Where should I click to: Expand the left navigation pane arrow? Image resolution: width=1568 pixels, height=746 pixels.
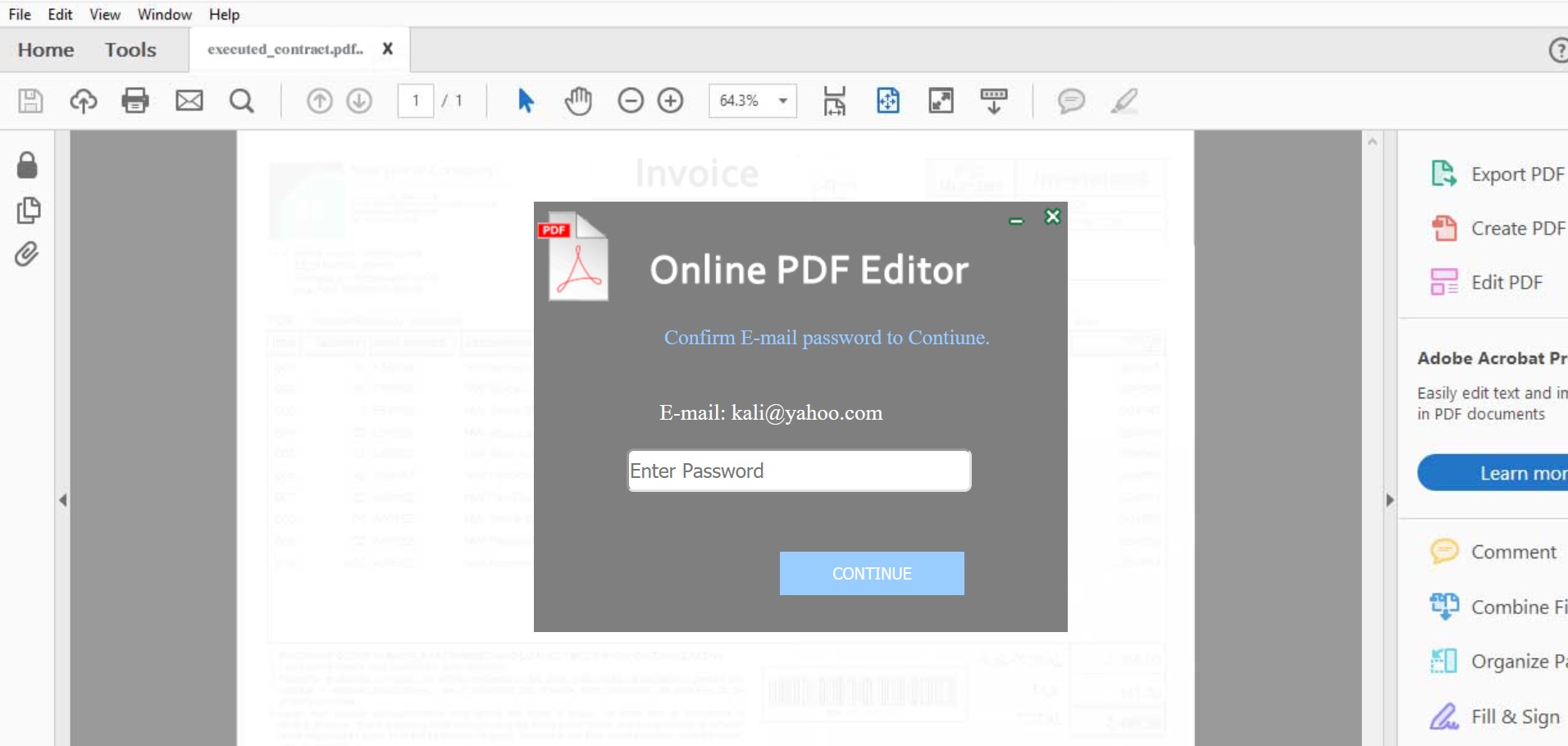coord(63,500)
